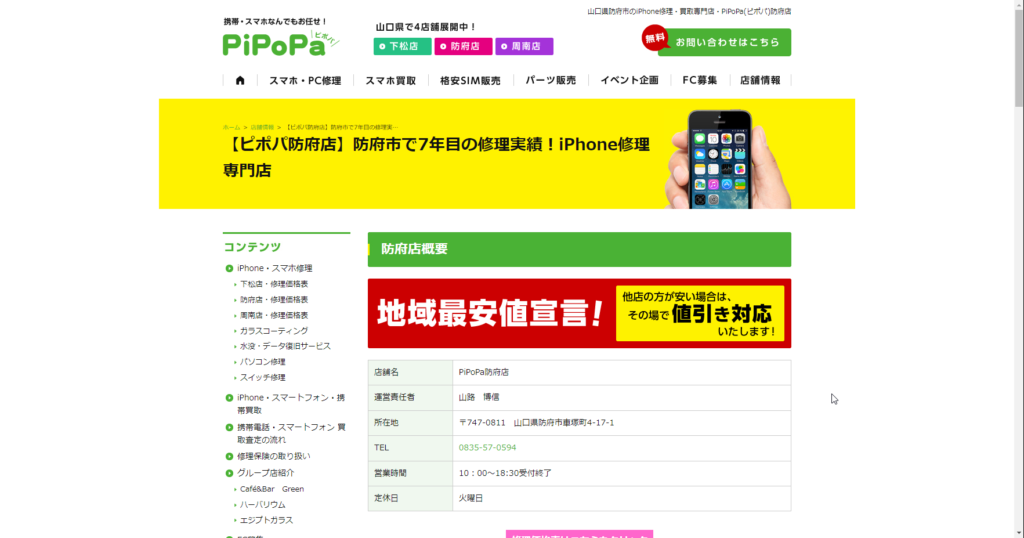The width and height of the screenshot is (1024, 538).
Task: Click green bullet icon beside iPhone・スマホ修理
Action: pos(229,268)
